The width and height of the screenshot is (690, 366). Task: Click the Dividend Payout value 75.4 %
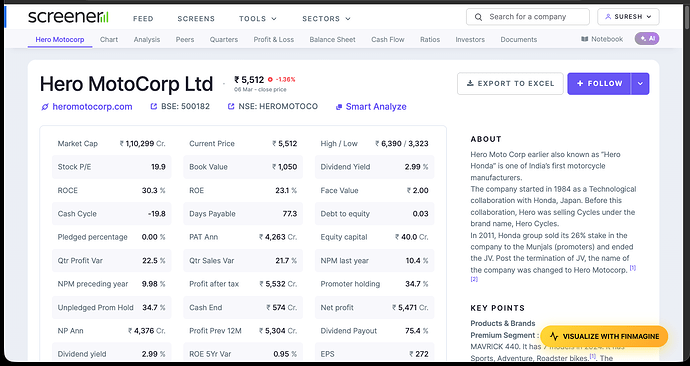[417, 331]
